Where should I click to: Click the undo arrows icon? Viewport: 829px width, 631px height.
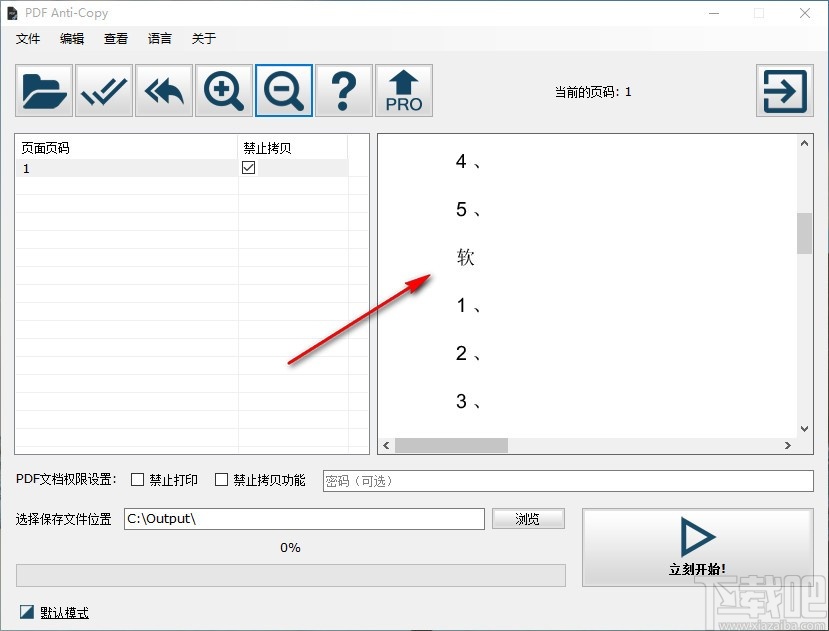(x=163, y=90)
